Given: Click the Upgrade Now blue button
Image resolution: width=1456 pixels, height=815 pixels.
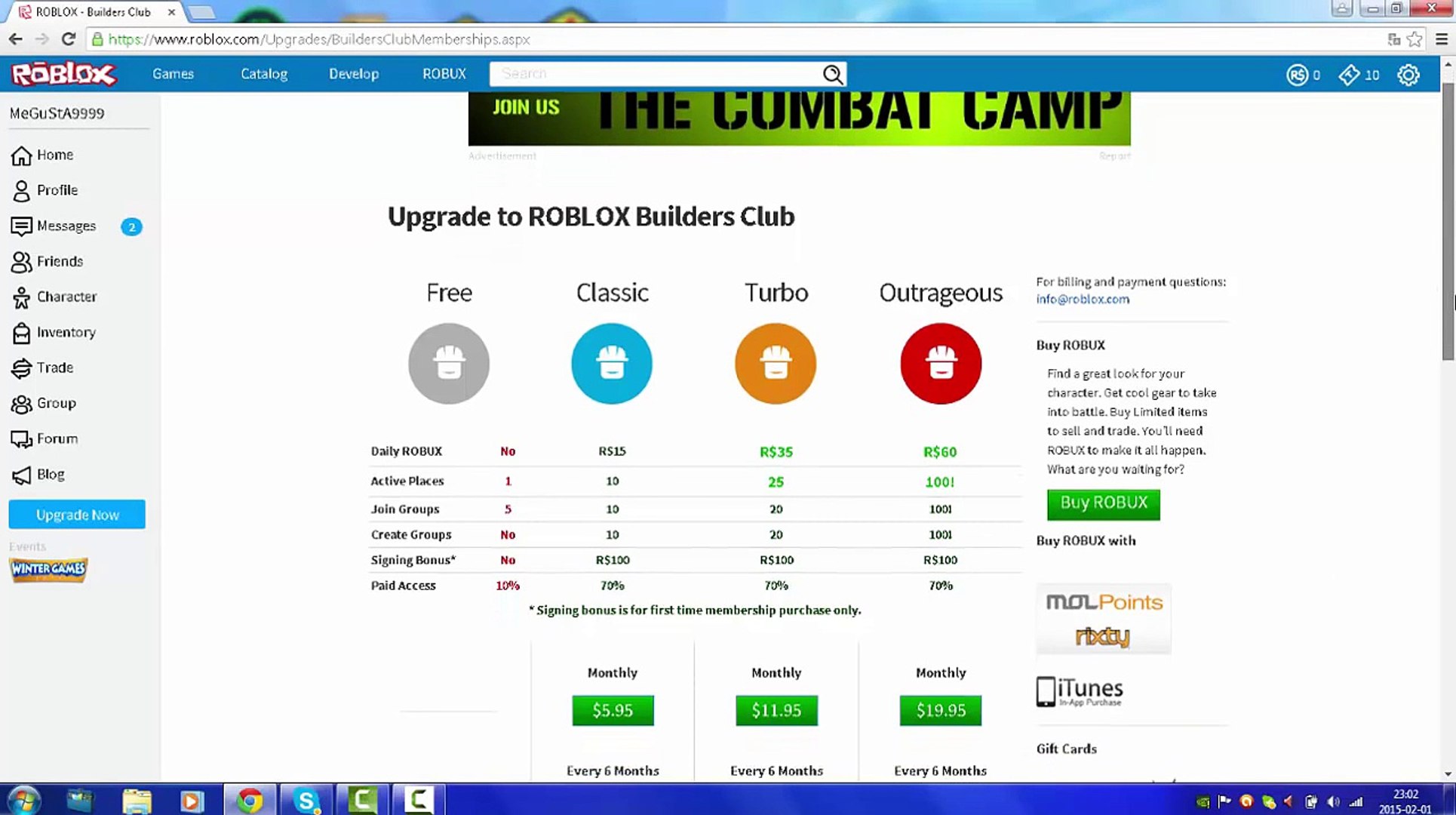Looking at the screenshot, I should coord(77,514).
